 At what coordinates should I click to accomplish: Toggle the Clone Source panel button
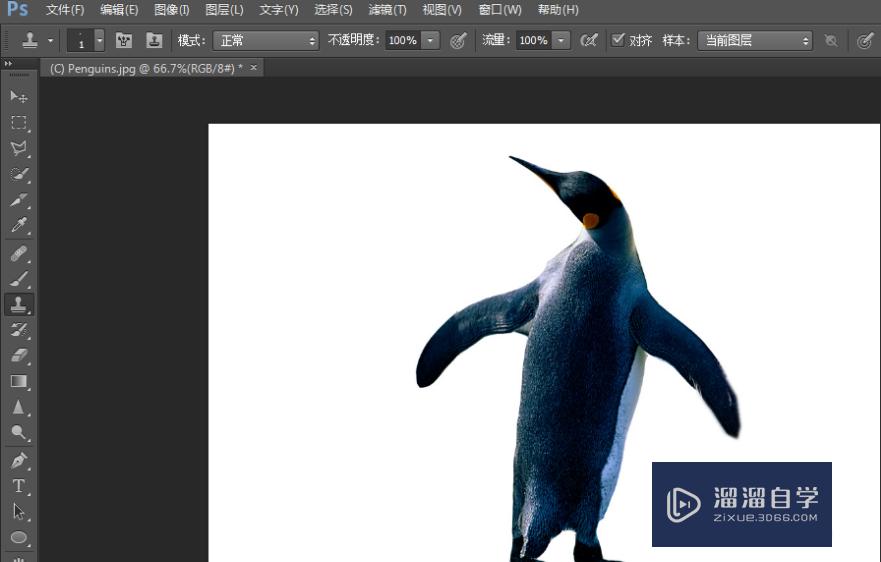pyautogui.click(x=154, y=40)
